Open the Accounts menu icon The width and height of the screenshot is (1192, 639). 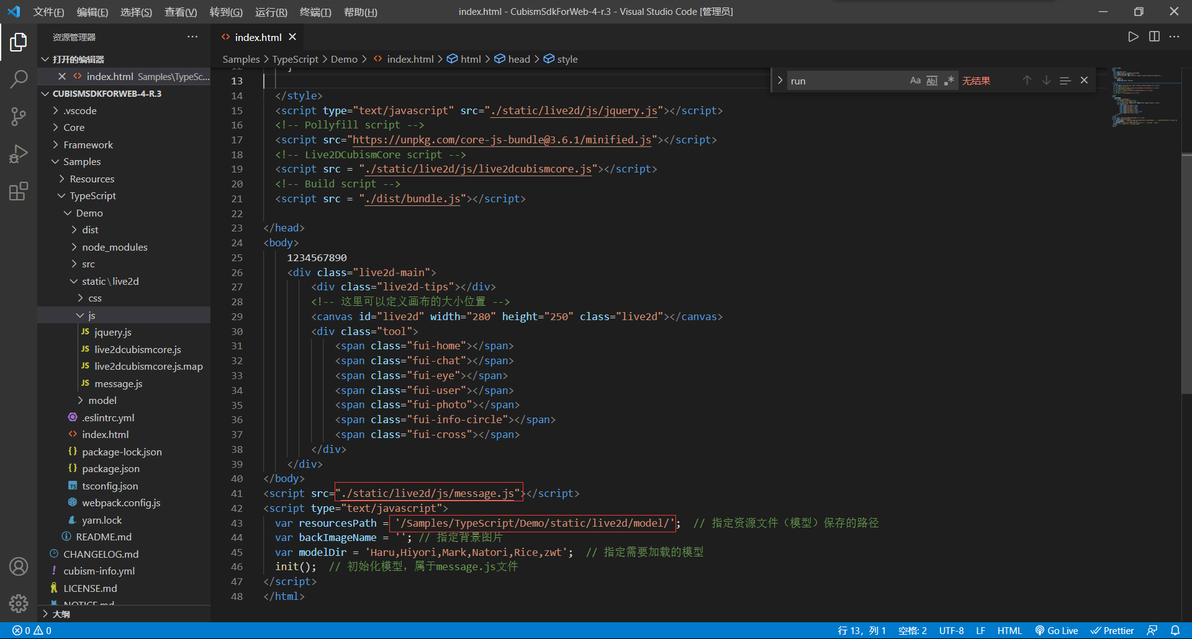(18, 567)
